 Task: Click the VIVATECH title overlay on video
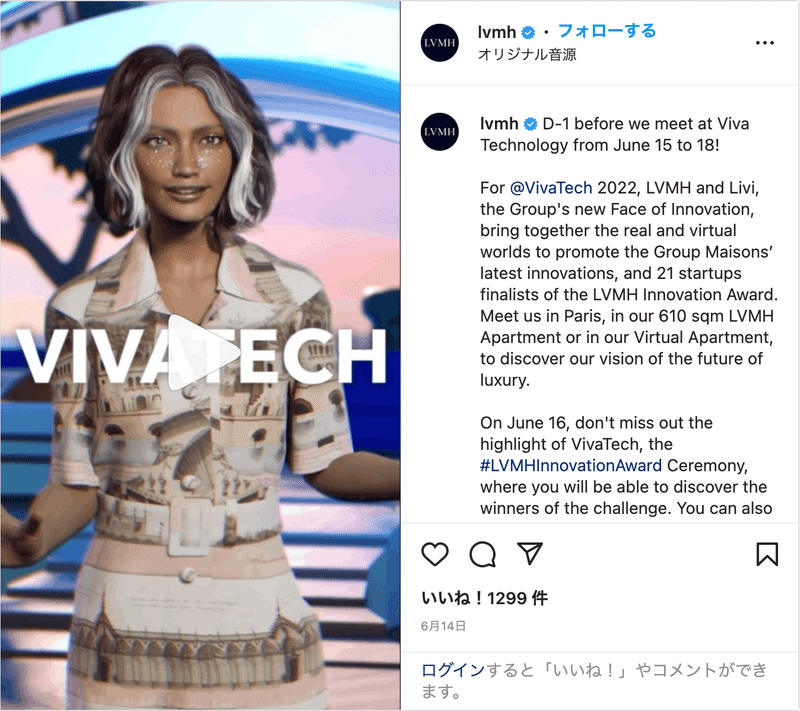[202, 355]
